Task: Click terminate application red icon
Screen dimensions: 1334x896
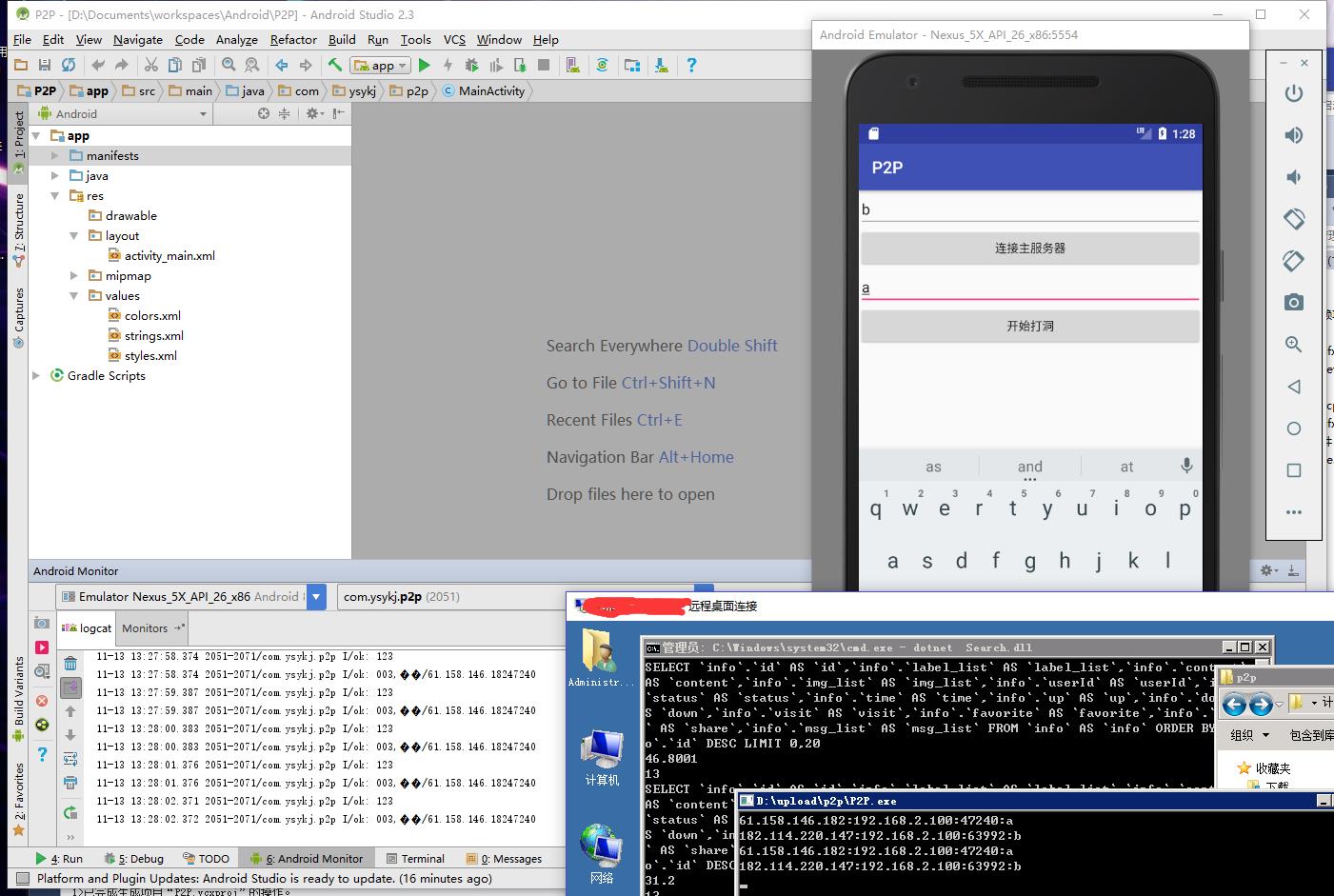Action: pyautogui.click(x=42, y=701)
